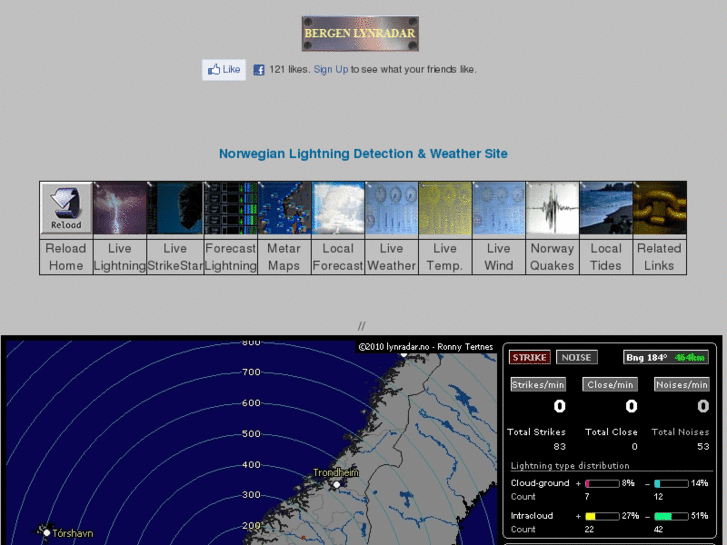Open the Local Tides beach icon
Screen dimensions: 727x545
click(x=606, y=208)
